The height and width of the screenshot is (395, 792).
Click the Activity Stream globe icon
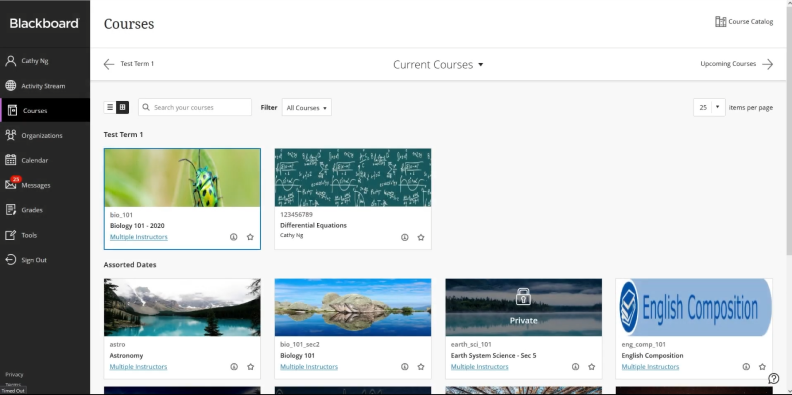11,85
